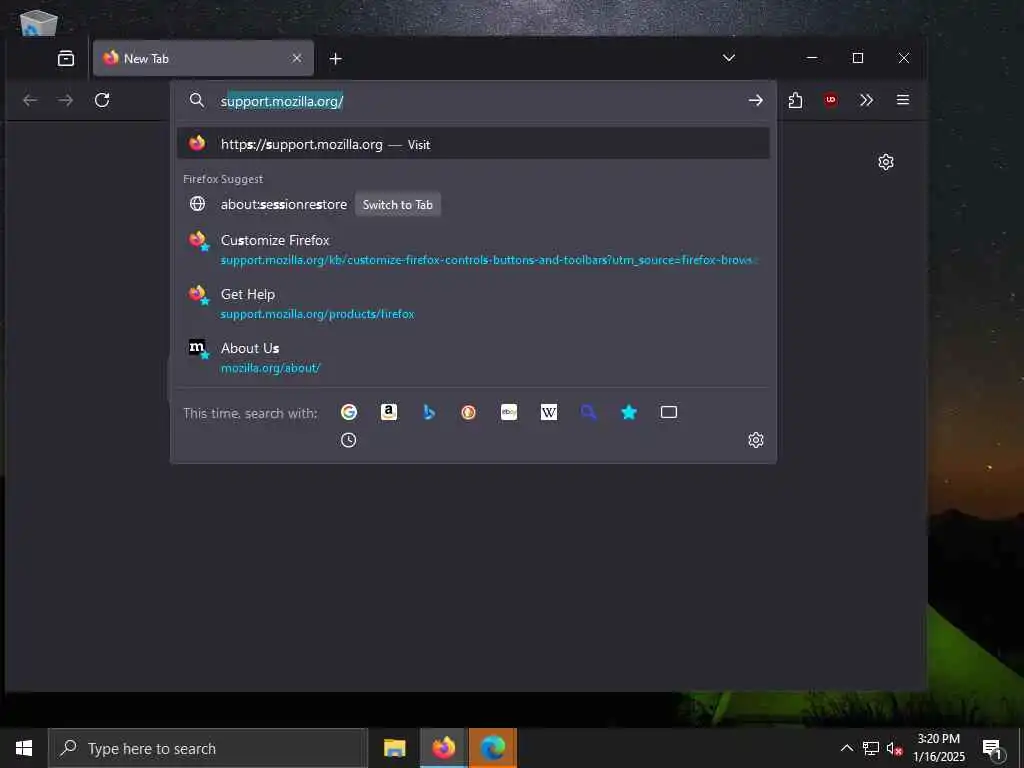Screen dimensions: 1024x768
Task: Click the Firefox logo in Customize Firefox row
Action: (x=198, y=240)
